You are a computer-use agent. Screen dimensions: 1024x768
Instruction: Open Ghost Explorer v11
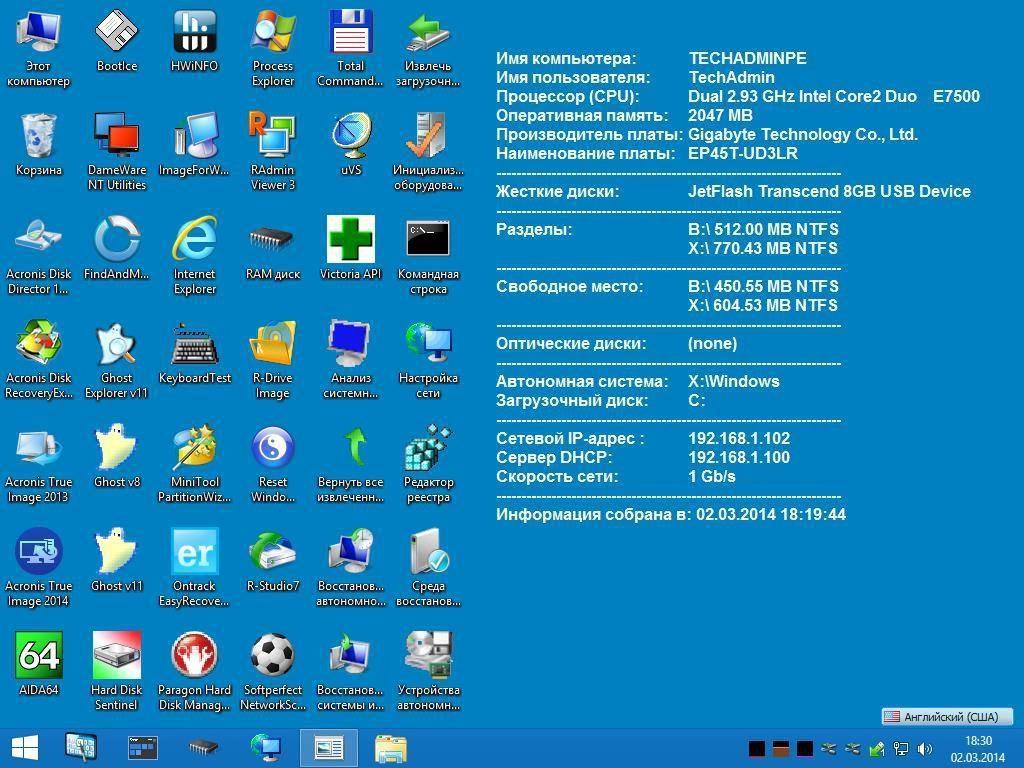[x=116, y=343]
